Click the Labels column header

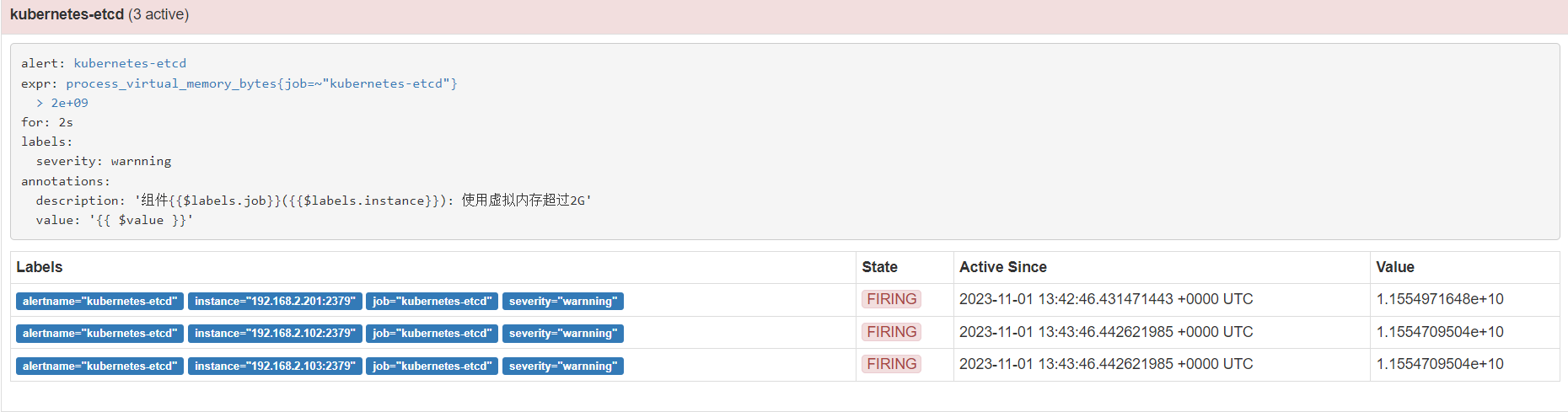coord(40,267)
